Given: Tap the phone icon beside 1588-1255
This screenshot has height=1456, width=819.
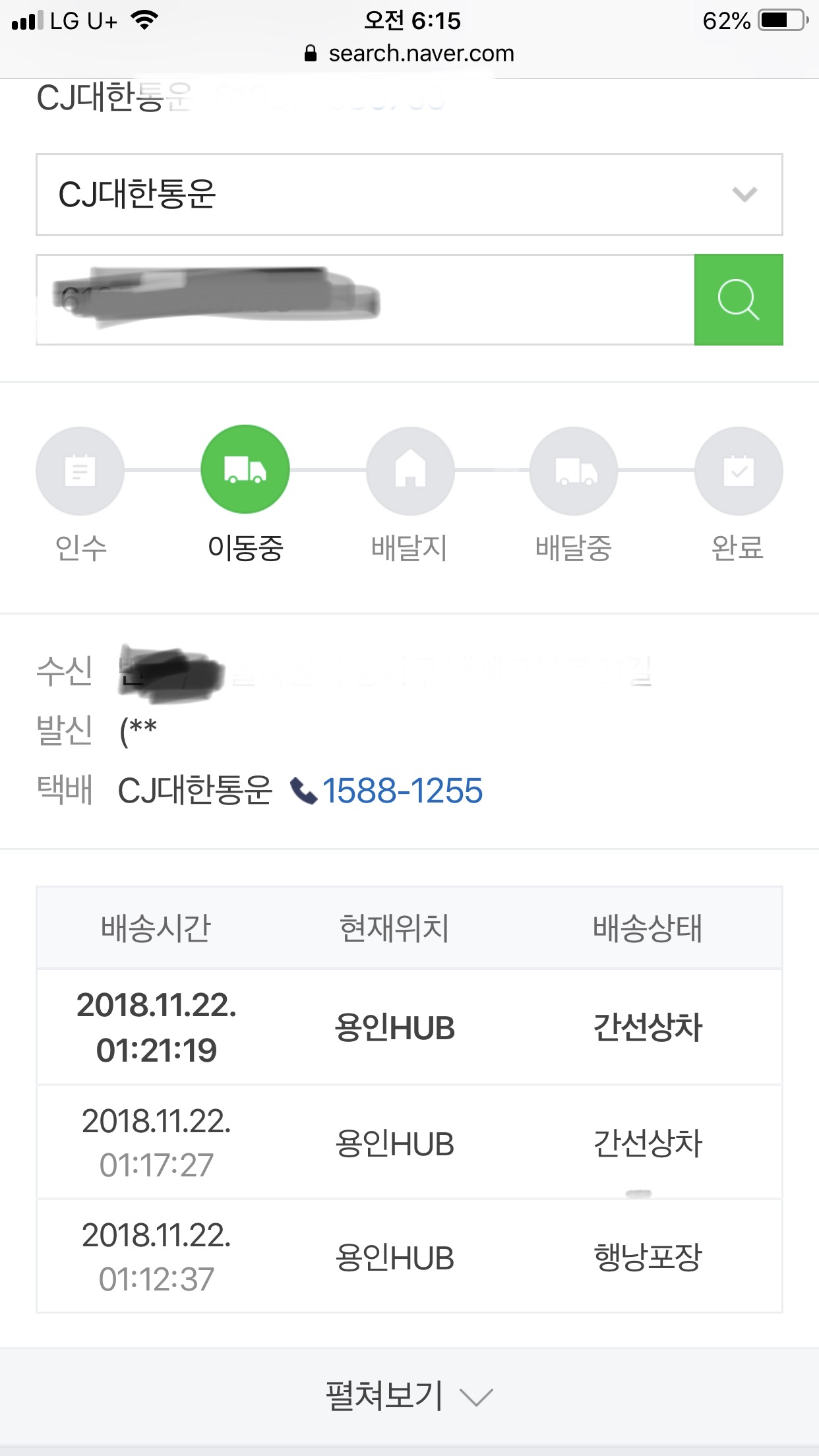Looking at the screenshot, I should (x=303, y=791).
